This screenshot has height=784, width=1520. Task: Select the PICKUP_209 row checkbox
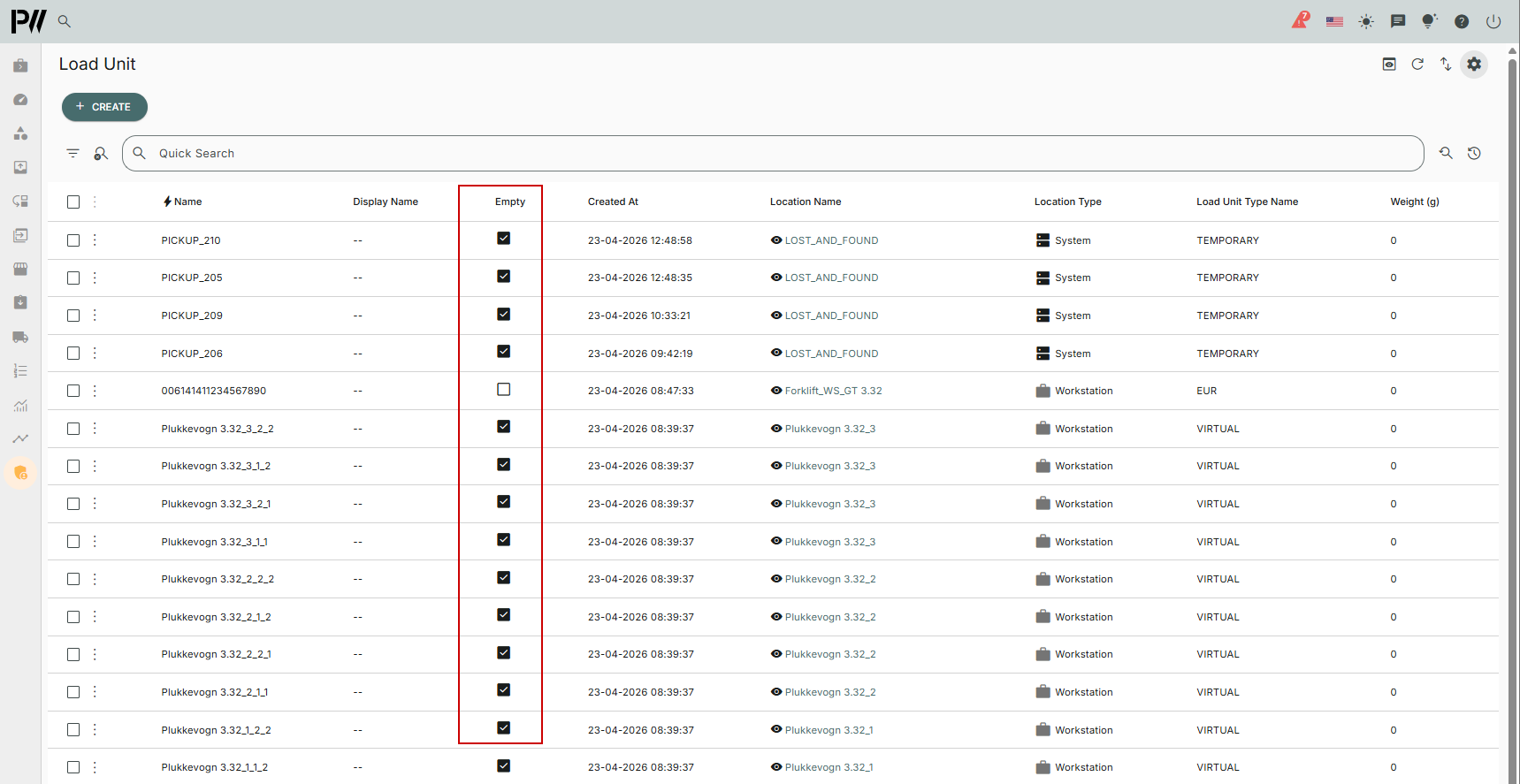point(73,316)
